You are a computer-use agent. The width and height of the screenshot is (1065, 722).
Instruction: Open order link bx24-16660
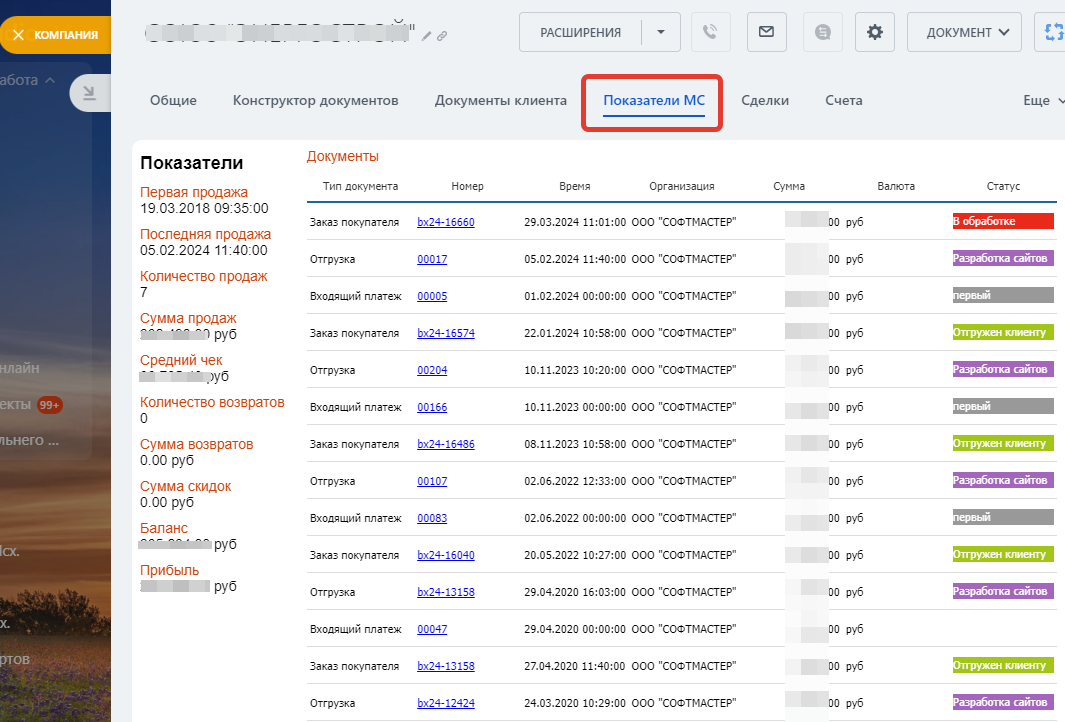click(x=446, y=222)
